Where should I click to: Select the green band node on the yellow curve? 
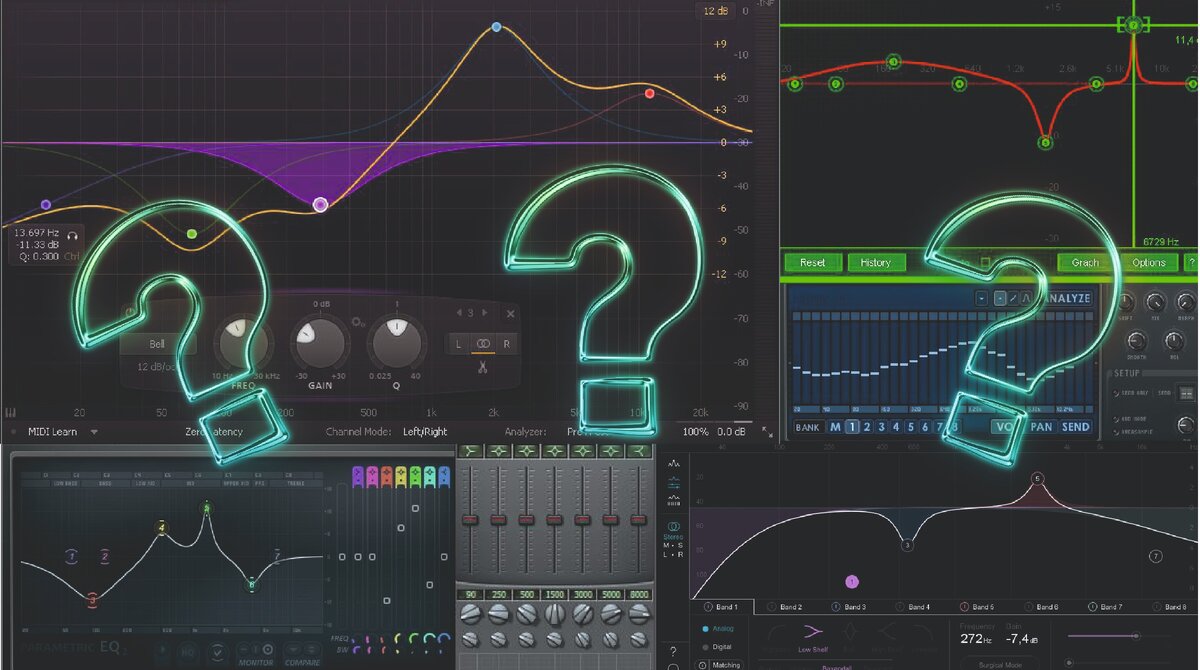point(192,234)
